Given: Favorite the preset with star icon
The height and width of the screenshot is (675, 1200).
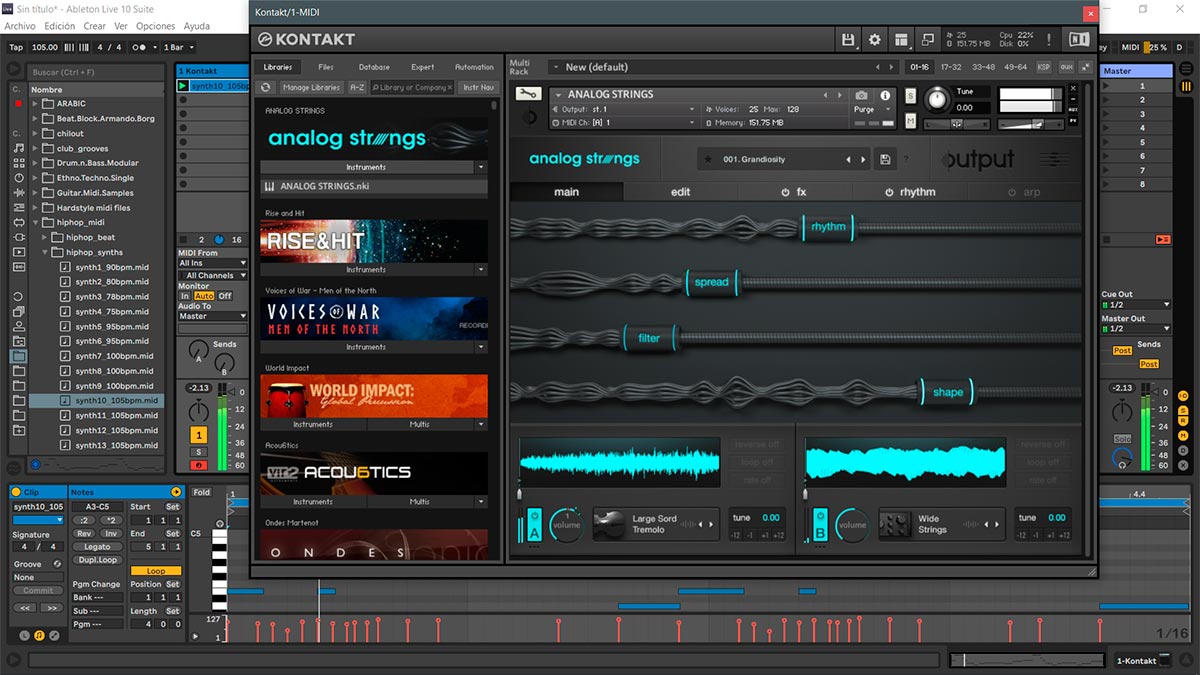Looking at the screenshot, I should (708, 160).
